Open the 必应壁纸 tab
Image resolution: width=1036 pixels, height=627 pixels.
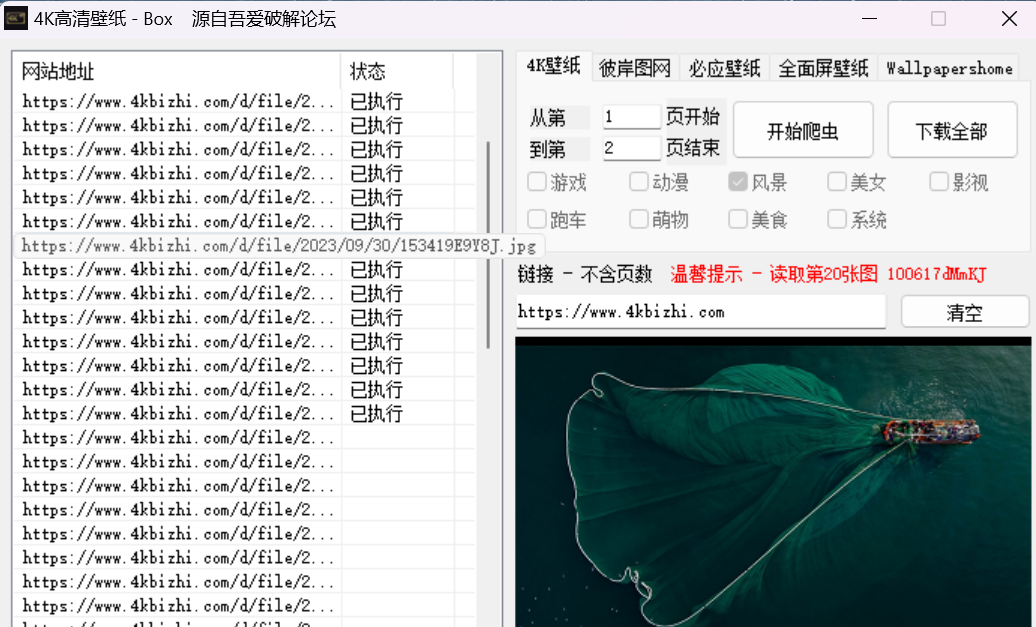[725, 68]
